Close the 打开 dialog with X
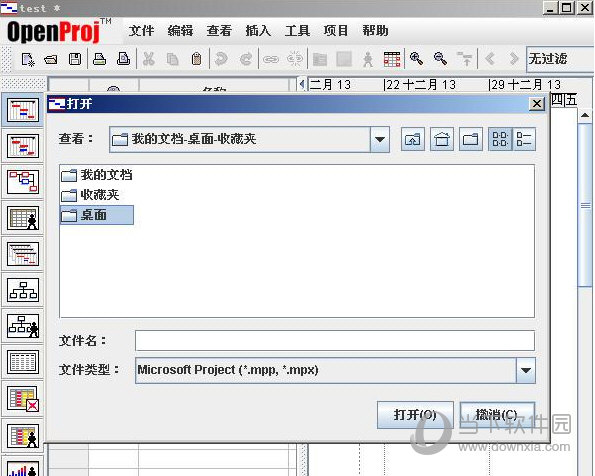The width and height of the screenshot is (595, 476). pyautogui.click(x=537, y=104)
